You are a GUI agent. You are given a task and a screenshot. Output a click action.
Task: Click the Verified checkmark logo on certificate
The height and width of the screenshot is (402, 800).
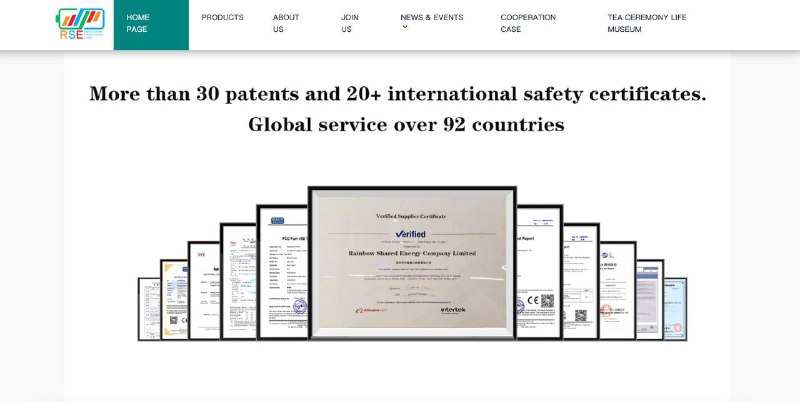[410, 234]
